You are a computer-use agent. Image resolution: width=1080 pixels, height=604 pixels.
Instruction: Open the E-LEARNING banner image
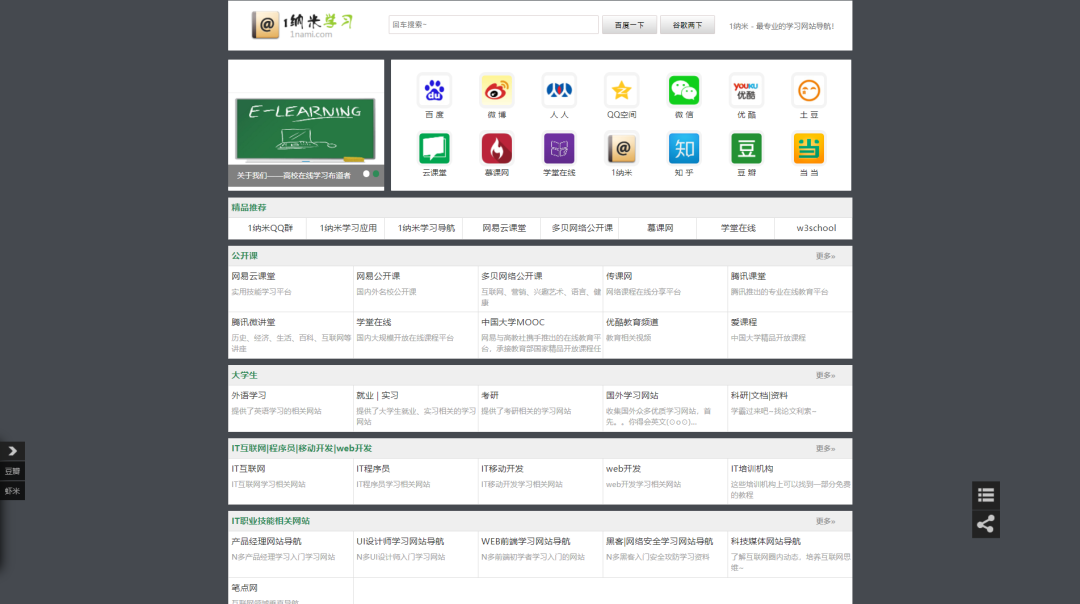coord(306,129)
